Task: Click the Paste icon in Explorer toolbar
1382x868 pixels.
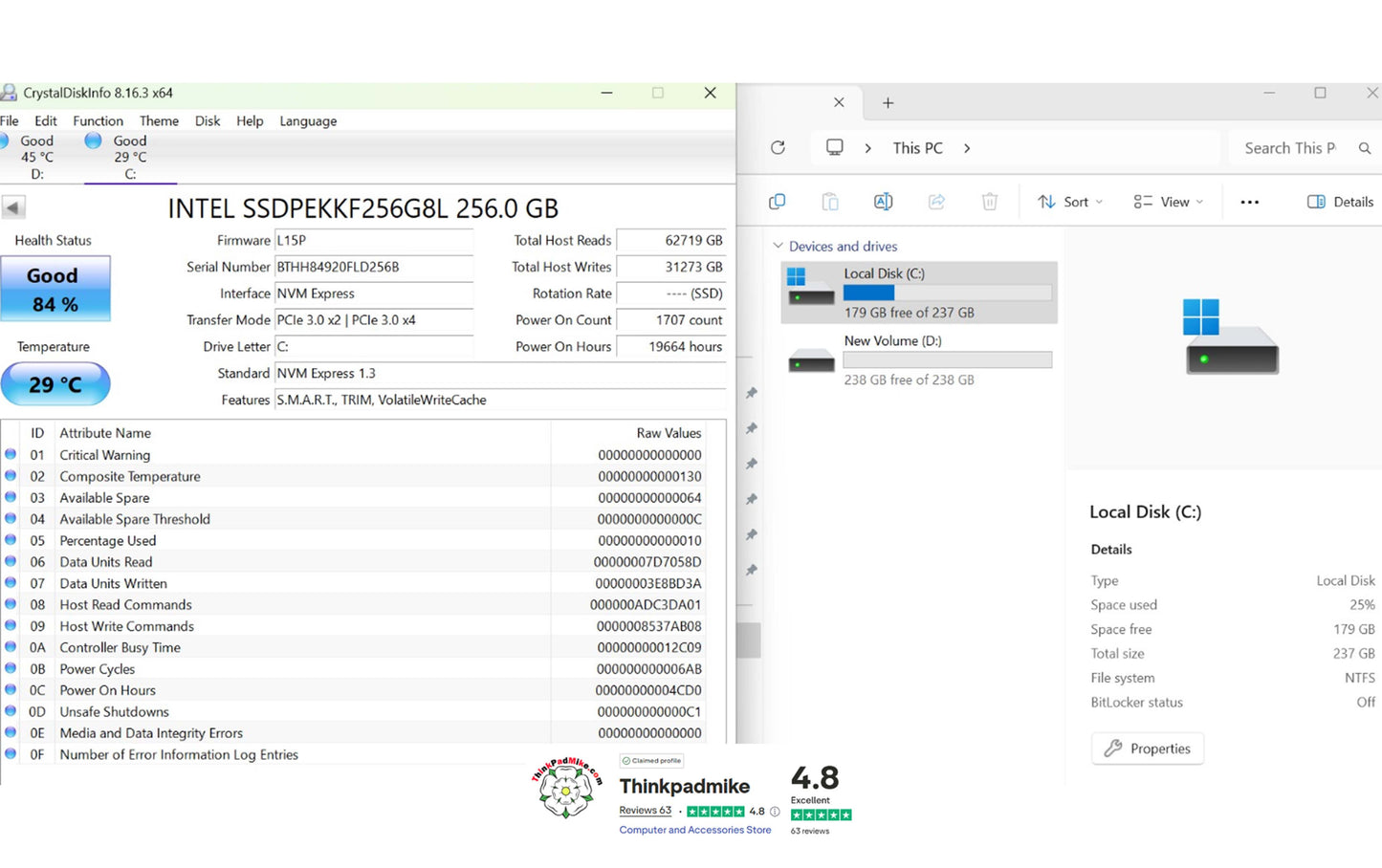Action: [830, 202]
